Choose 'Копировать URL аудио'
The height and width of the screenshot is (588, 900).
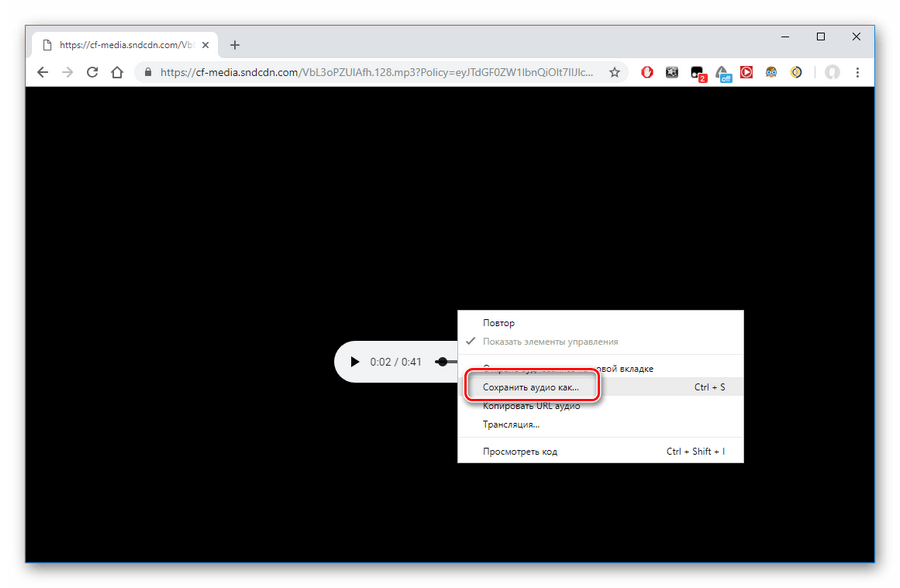click(x=531, y=406)
